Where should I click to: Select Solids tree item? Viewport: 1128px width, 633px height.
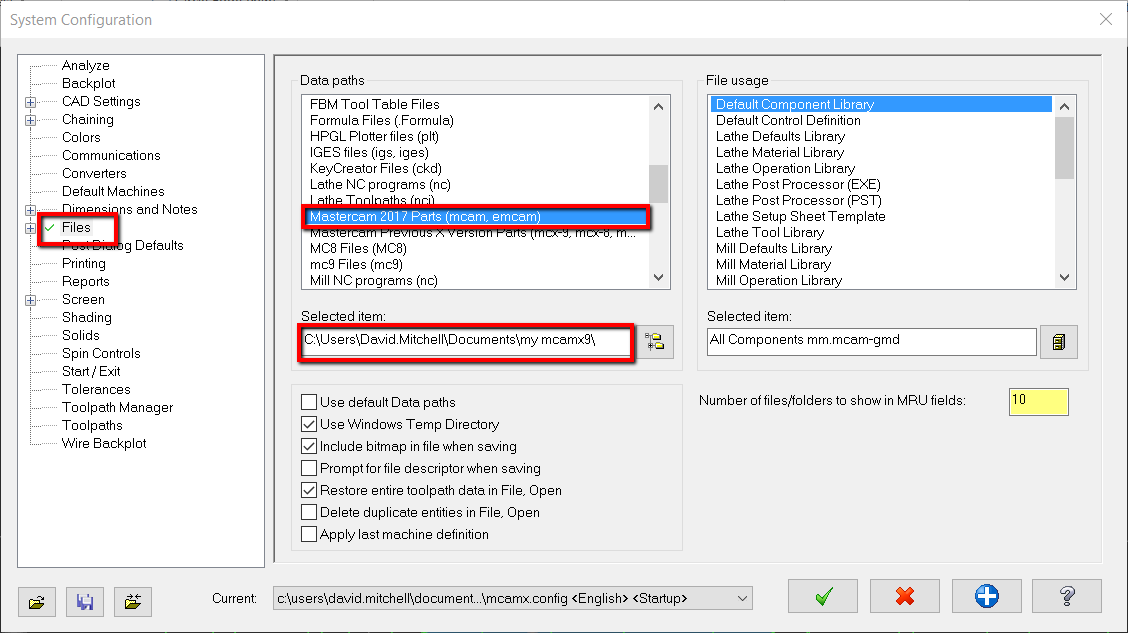pyautogui.click(x=81, y=335)
